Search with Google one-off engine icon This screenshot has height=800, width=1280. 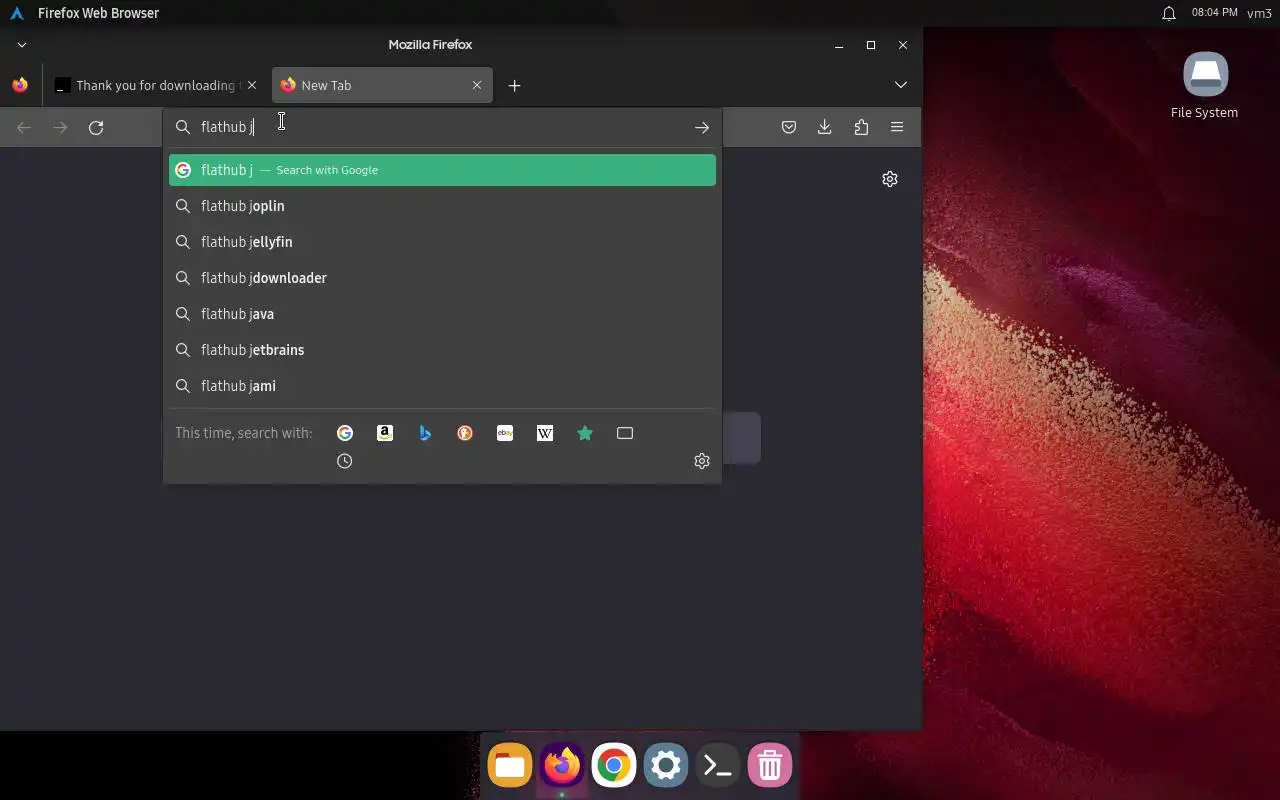pyautogui.click(x=345, y=433)
